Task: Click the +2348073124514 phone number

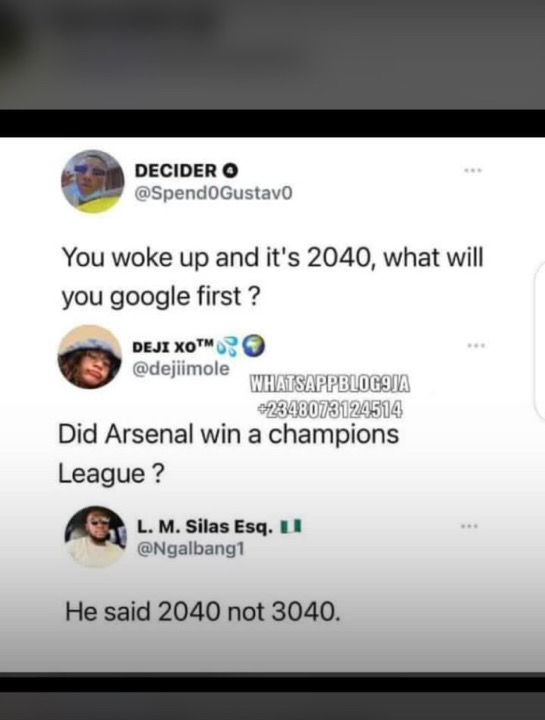Action: point(330,409)
